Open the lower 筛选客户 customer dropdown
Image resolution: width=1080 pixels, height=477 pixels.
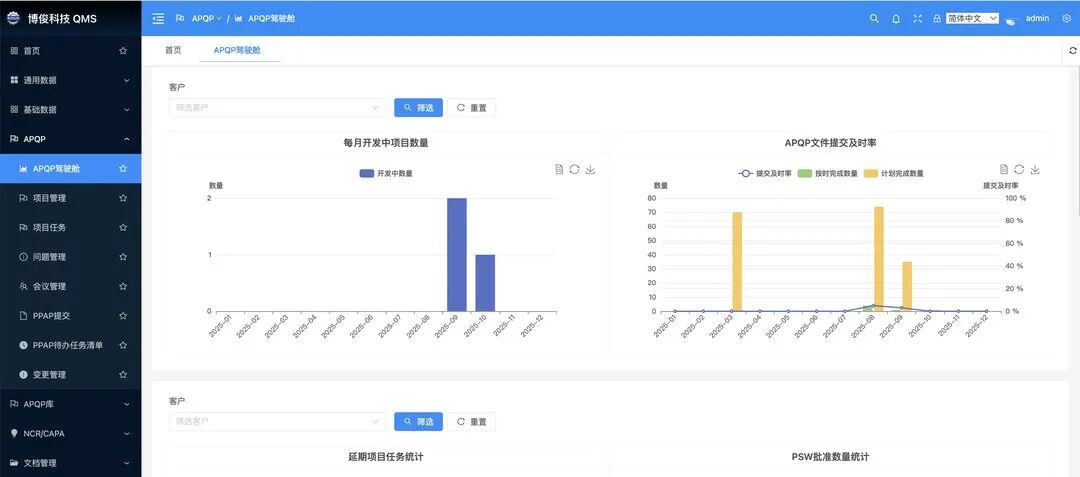(x=278, y=421)
